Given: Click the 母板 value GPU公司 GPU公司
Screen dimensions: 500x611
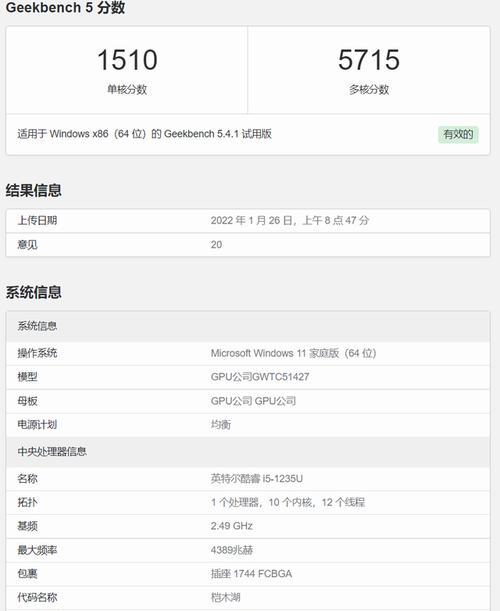Looking at the screenshot, I should click(x=253, y=401).
